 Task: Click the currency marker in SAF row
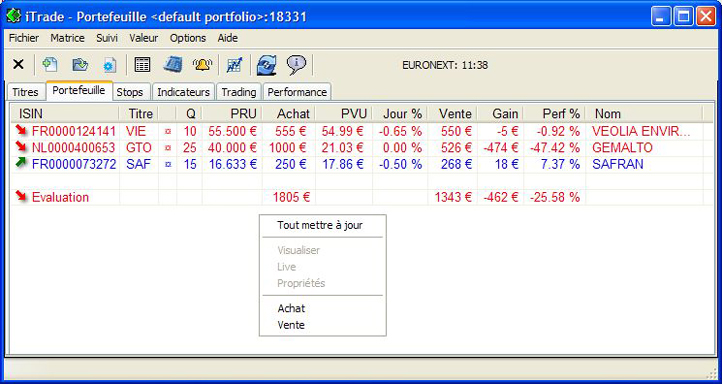click(x=168, y=164)
